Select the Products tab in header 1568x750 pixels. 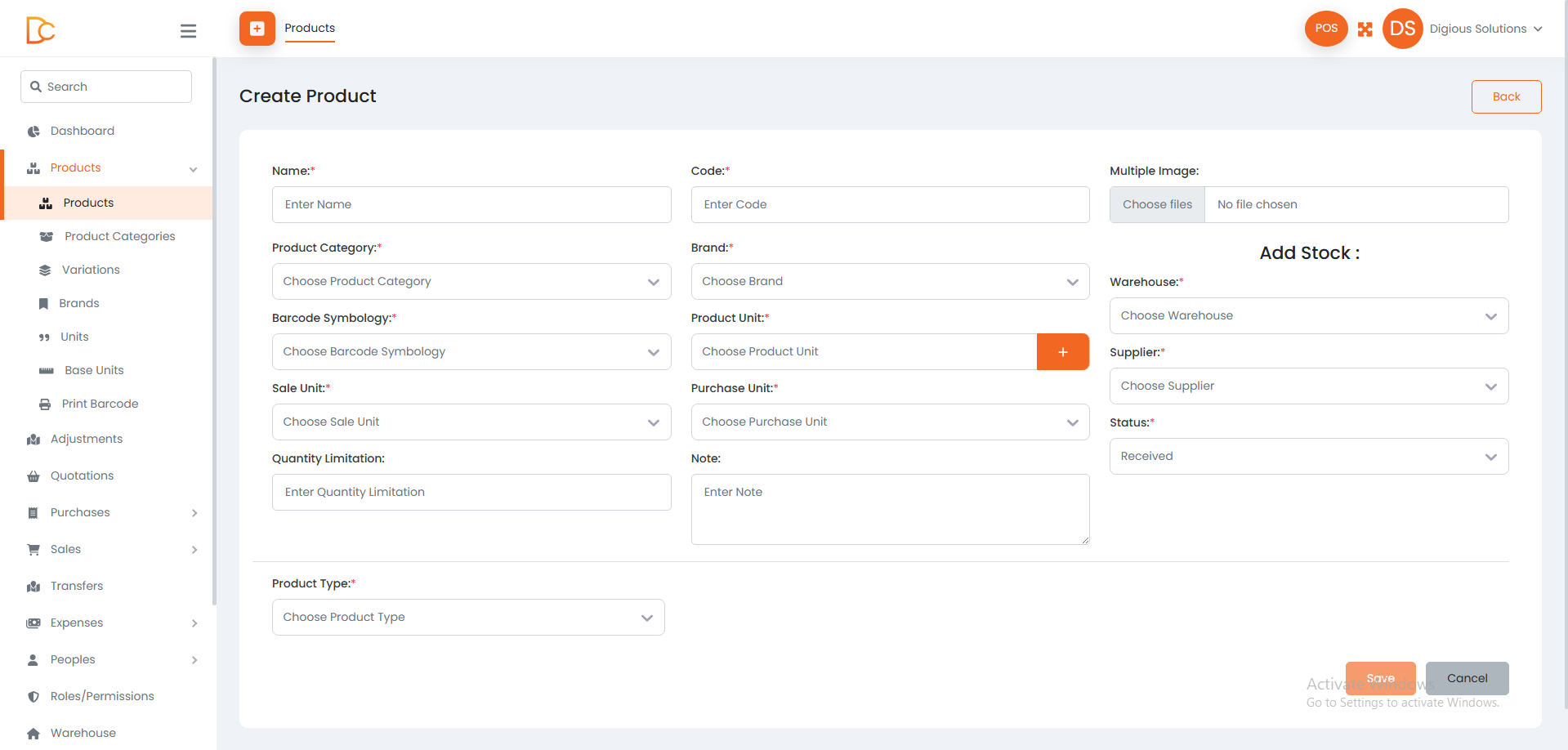click(310, 29)
